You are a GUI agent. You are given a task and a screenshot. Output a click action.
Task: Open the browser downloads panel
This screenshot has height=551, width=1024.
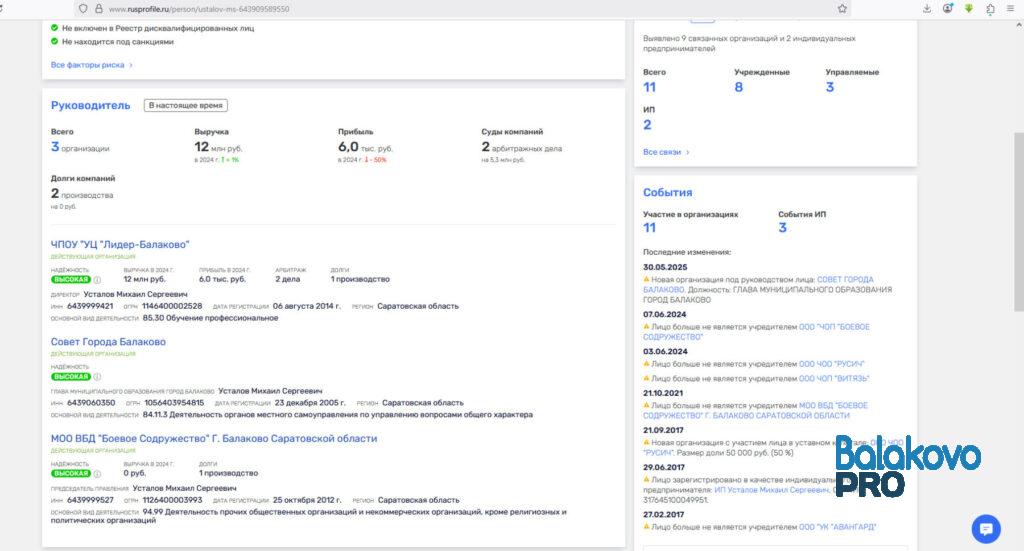pyautogui.click(x=927, y=8)
